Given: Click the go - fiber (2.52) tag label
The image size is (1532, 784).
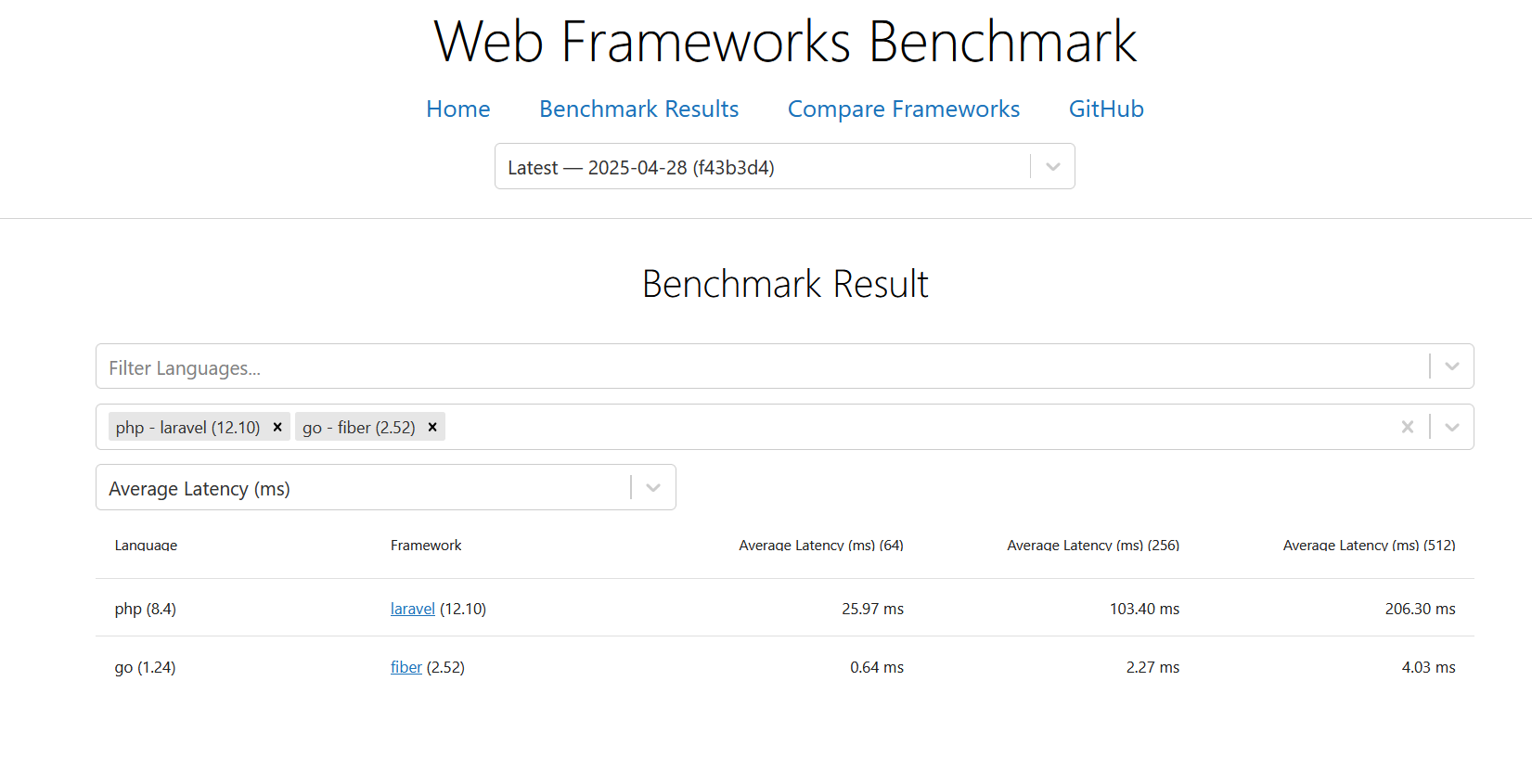Looking at the screenshot, I should (359, 427).
